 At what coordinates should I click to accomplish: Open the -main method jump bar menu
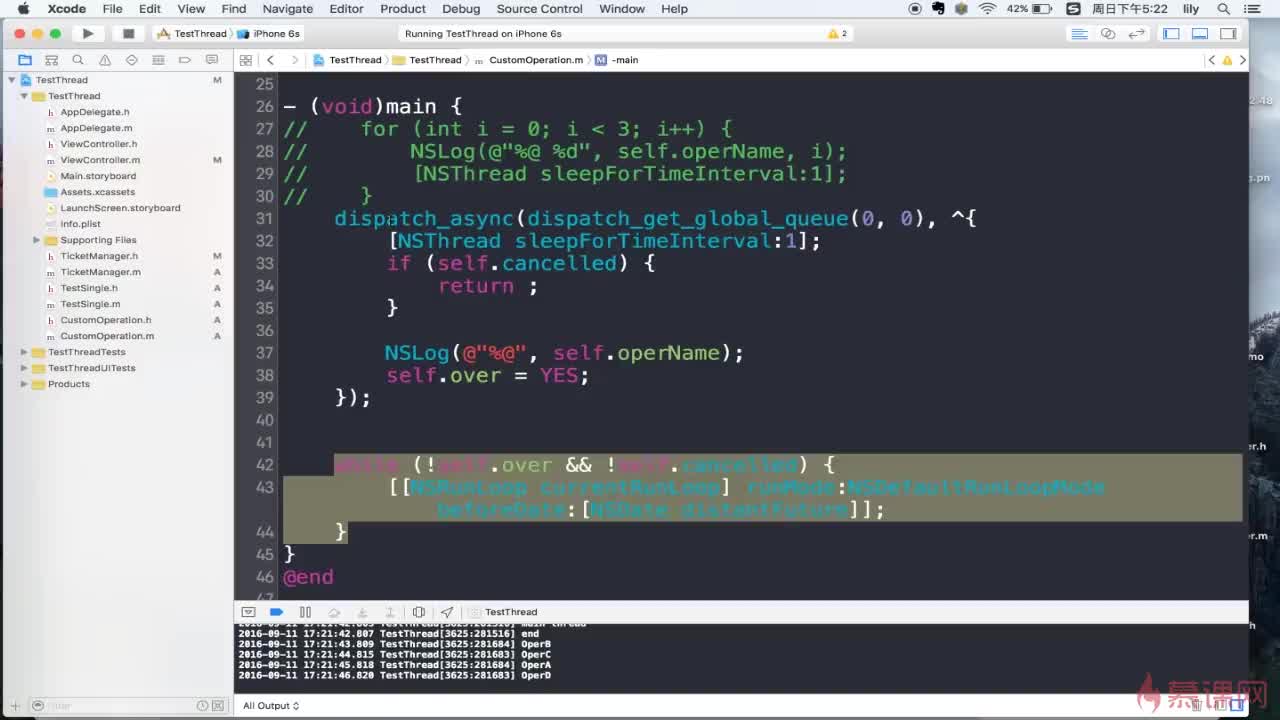617,60
